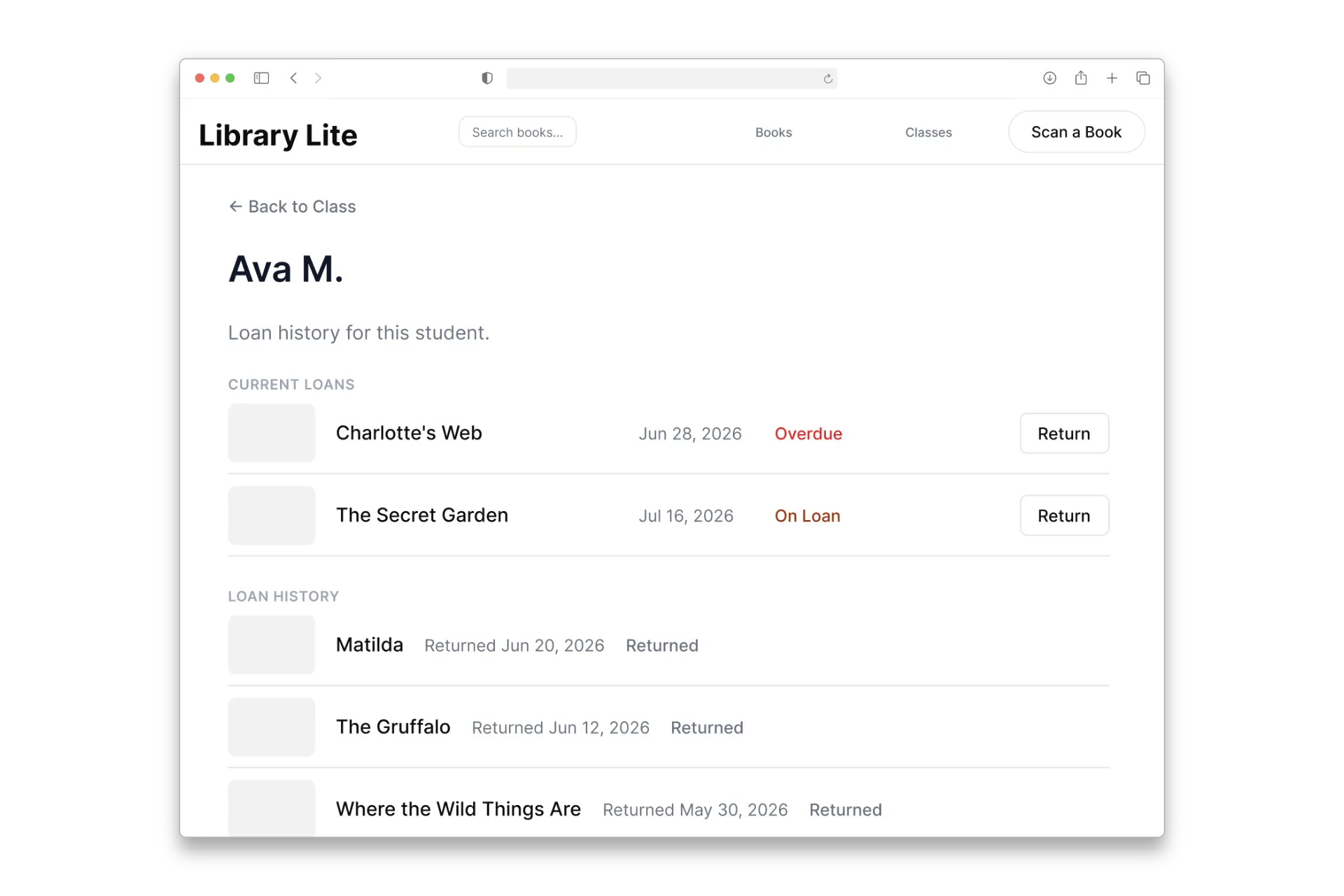Click the share icon in toolbar
The width and height of the screenshot is (1344, 896).
[1081, 78]
